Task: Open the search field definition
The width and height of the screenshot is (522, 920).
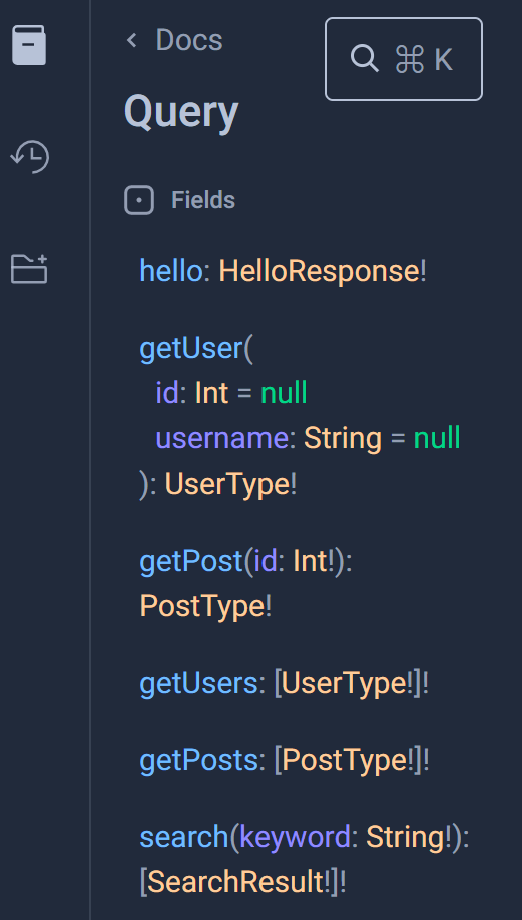Action: 184,837
